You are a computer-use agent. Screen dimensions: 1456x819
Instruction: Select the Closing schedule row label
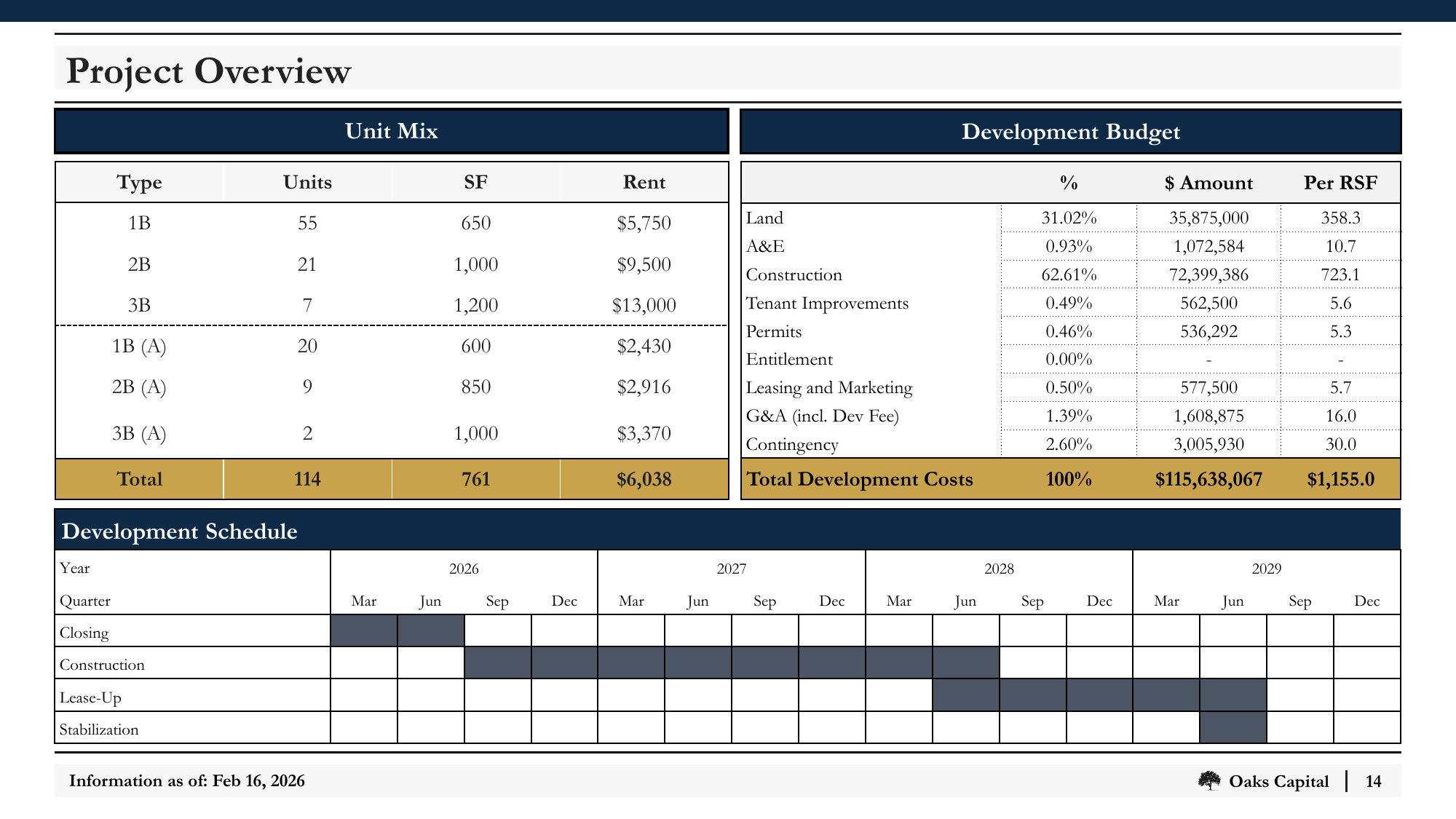click(84, 633)
